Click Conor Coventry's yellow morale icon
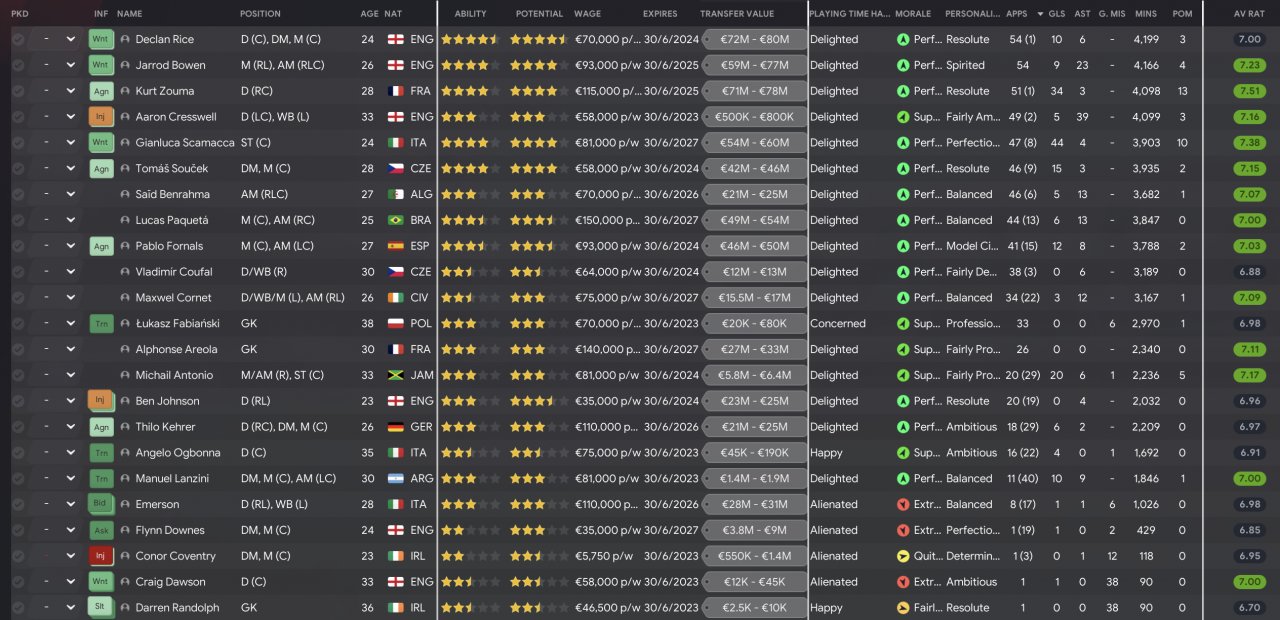This screenshot has width=1280, height=620. (903, 556)
